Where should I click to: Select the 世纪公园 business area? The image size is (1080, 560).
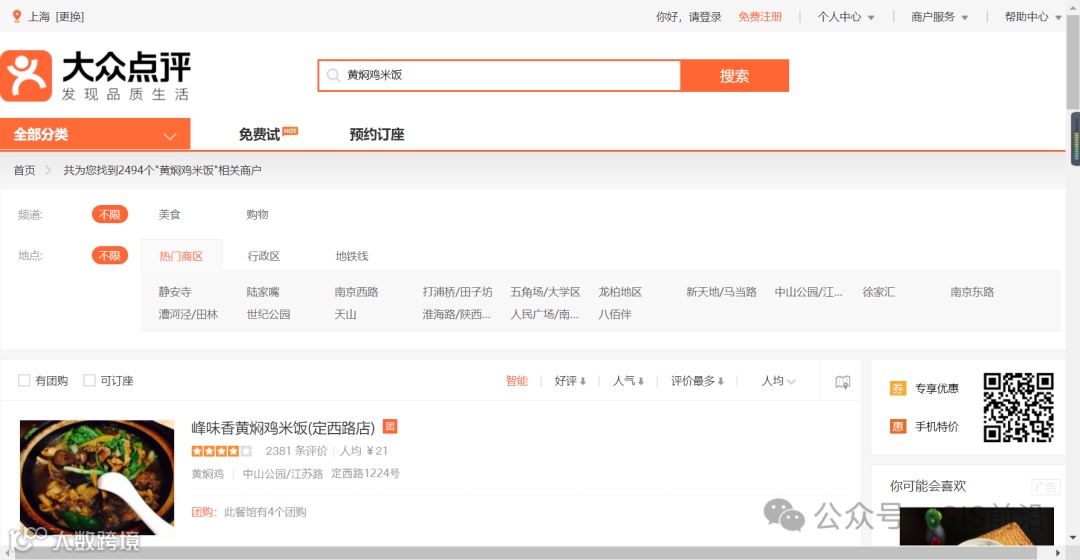point(269,314)
